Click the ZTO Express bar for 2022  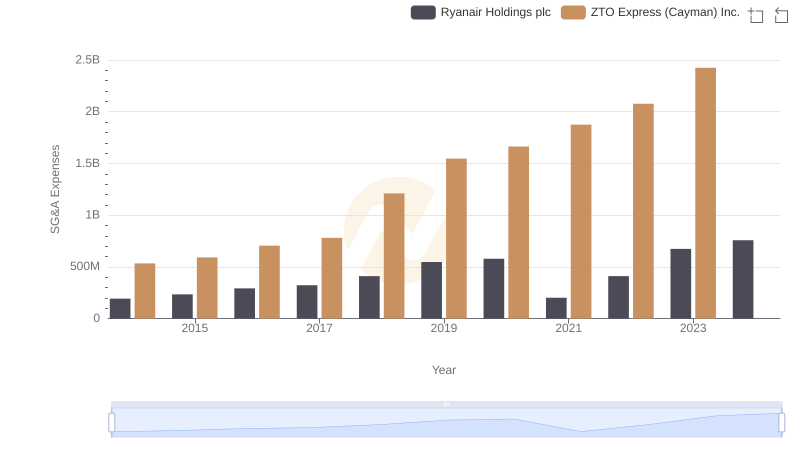point(643,211)
